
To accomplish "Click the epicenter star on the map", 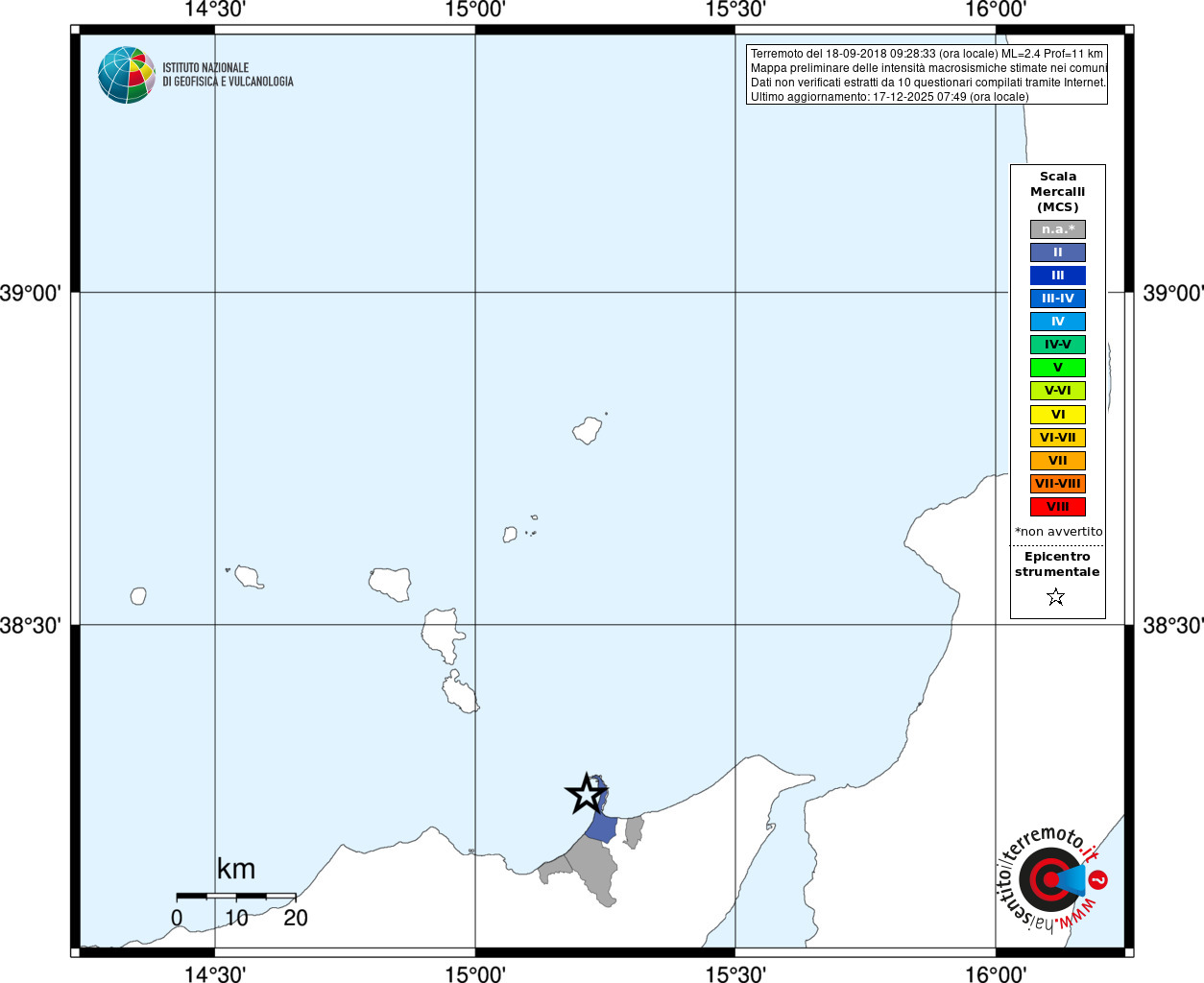I will pyautogui.click(x=585, y=794).
